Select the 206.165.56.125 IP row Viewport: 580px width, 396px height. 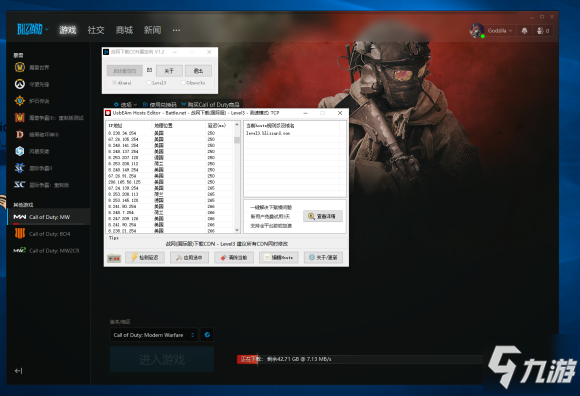170,182
